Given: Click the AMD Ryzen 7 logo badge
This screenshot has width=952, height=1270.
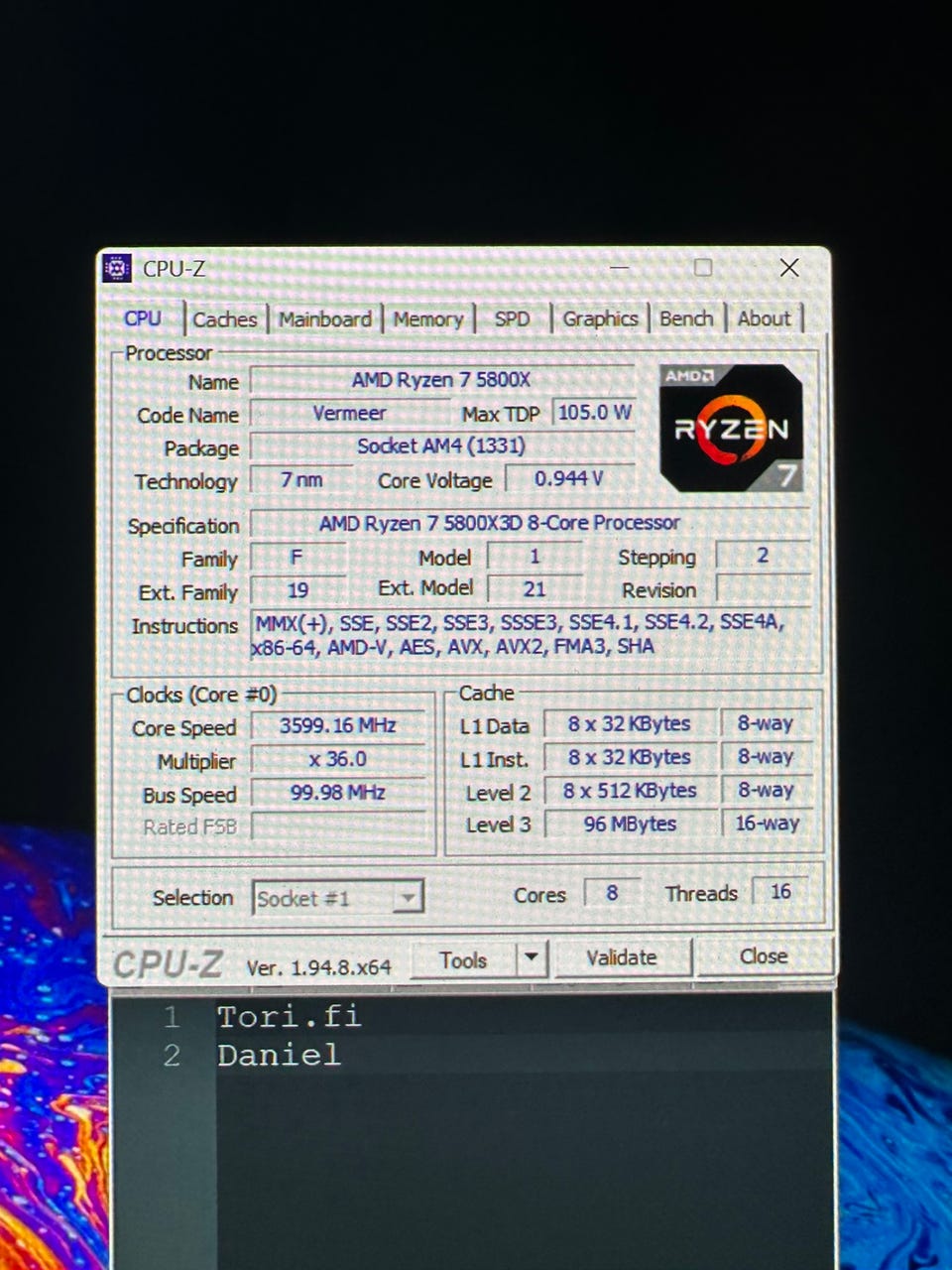Looking at the screenshot, I should pos(731,428).
